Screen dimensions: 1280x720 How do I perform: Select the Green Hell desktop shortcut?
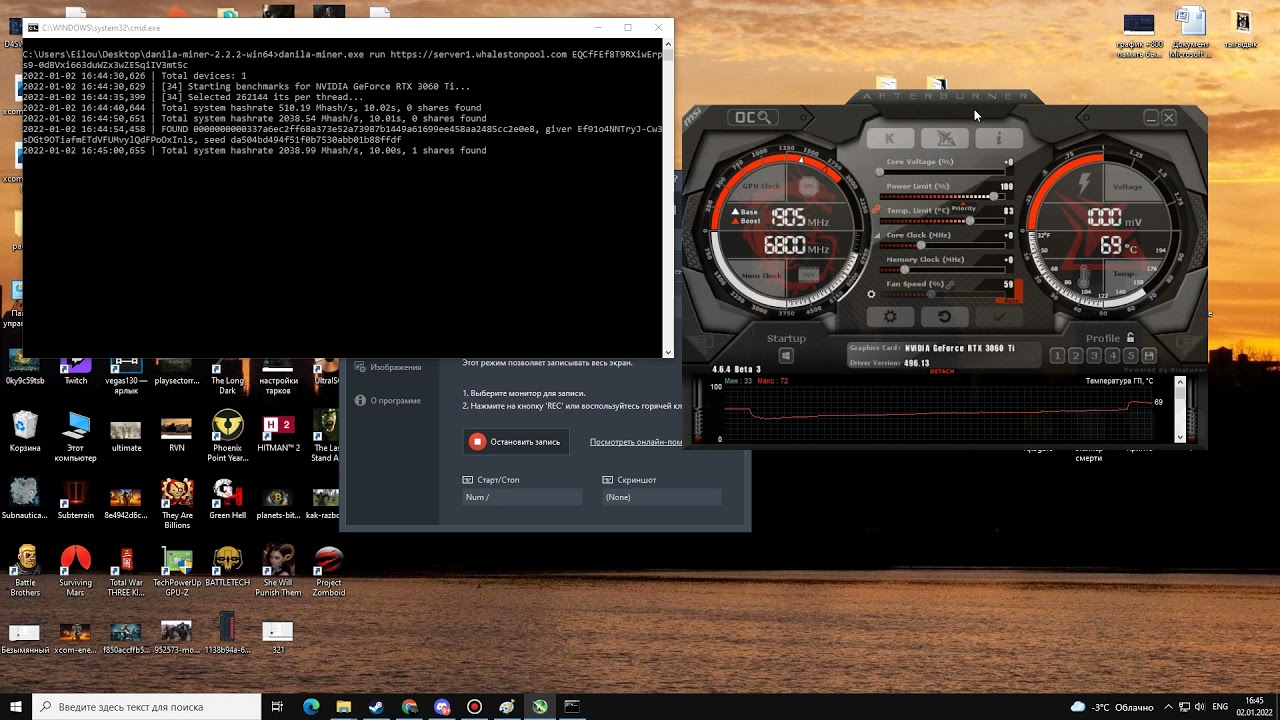coord(227,499)
